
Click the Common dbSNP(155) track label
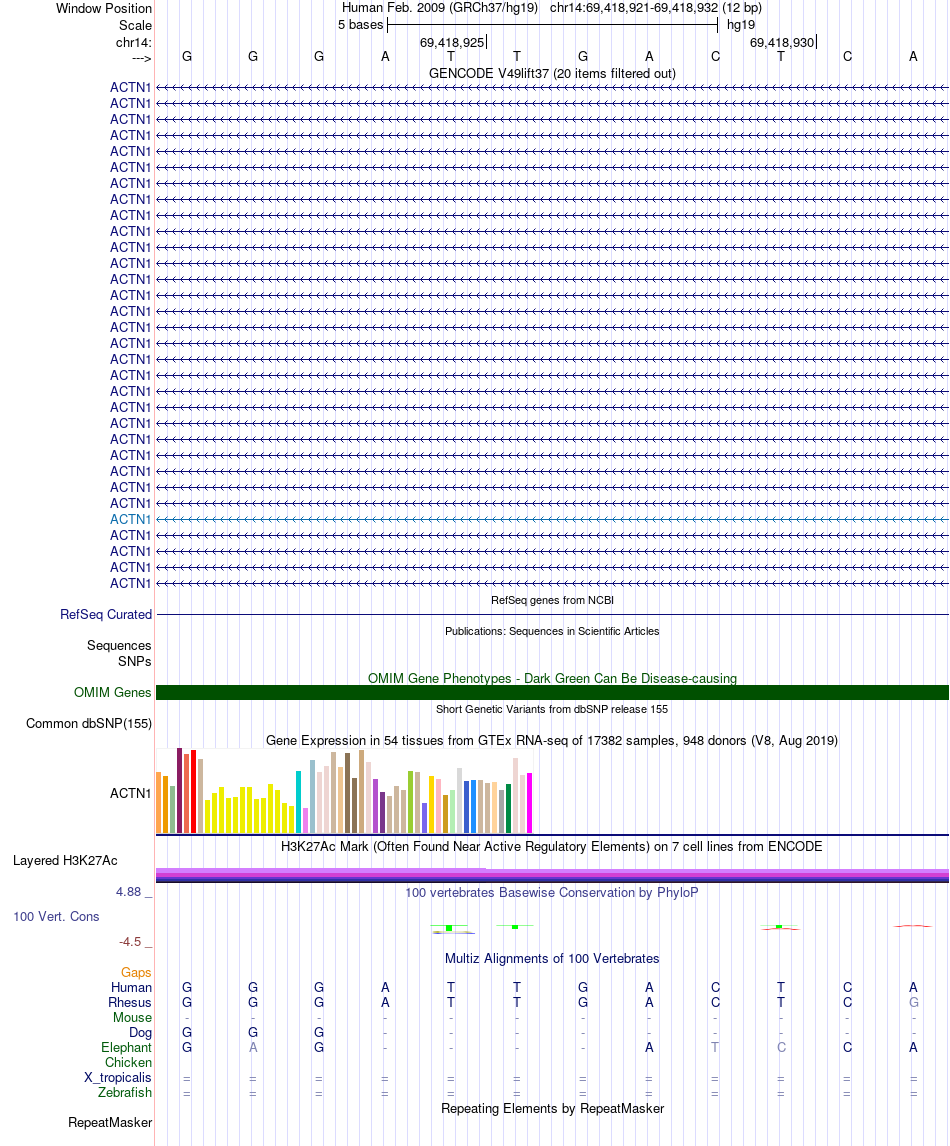[89, 724]
